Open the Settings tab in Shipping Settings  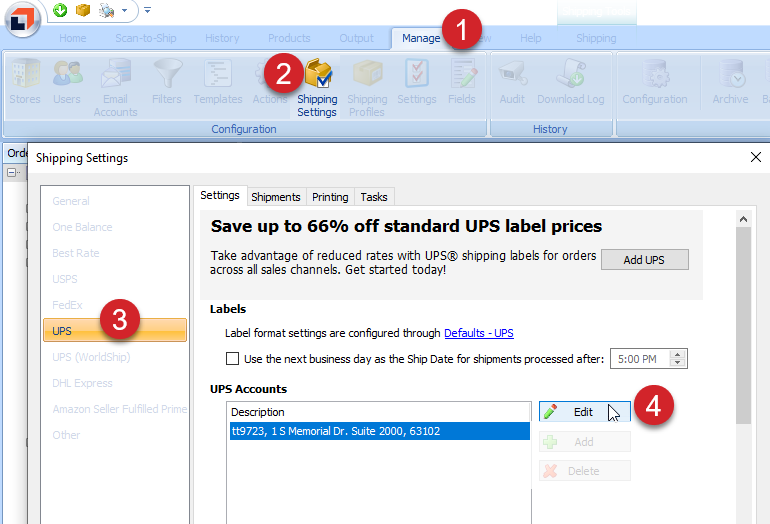coord(220,195)
